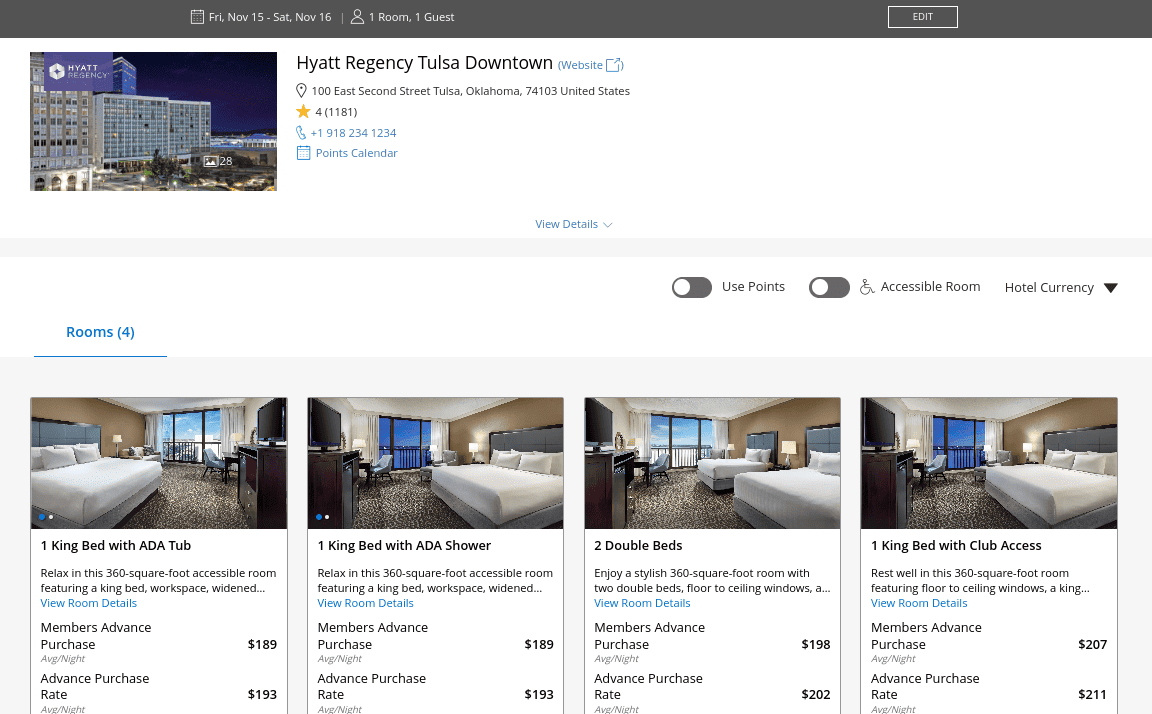1152x714 pixels.
Task: Open the King Bed with ADA Shower room photo
Action: [x=436, y=463]
